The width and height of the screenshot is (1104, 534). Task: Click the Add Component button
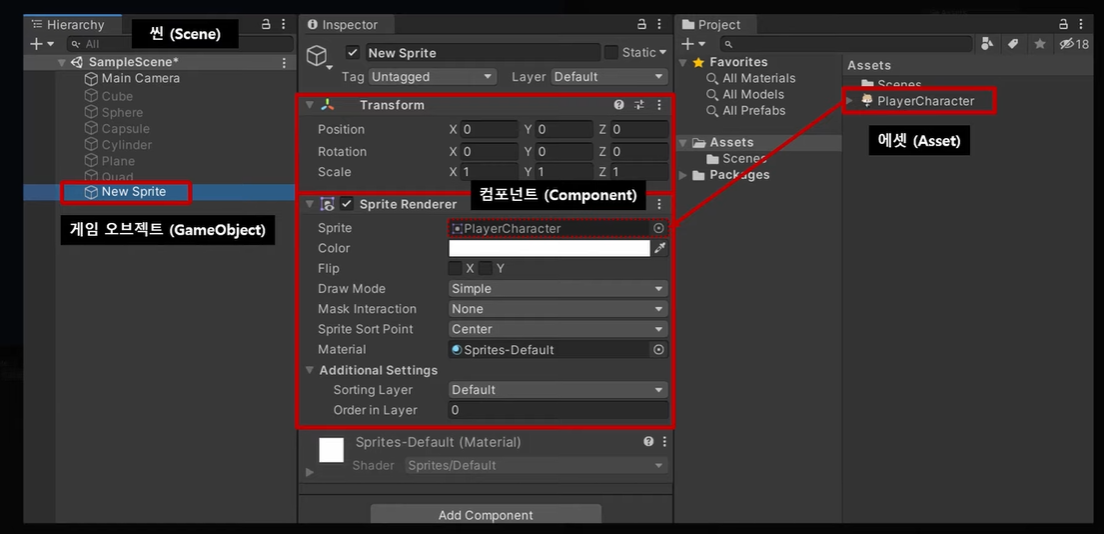tap(486, 515)
